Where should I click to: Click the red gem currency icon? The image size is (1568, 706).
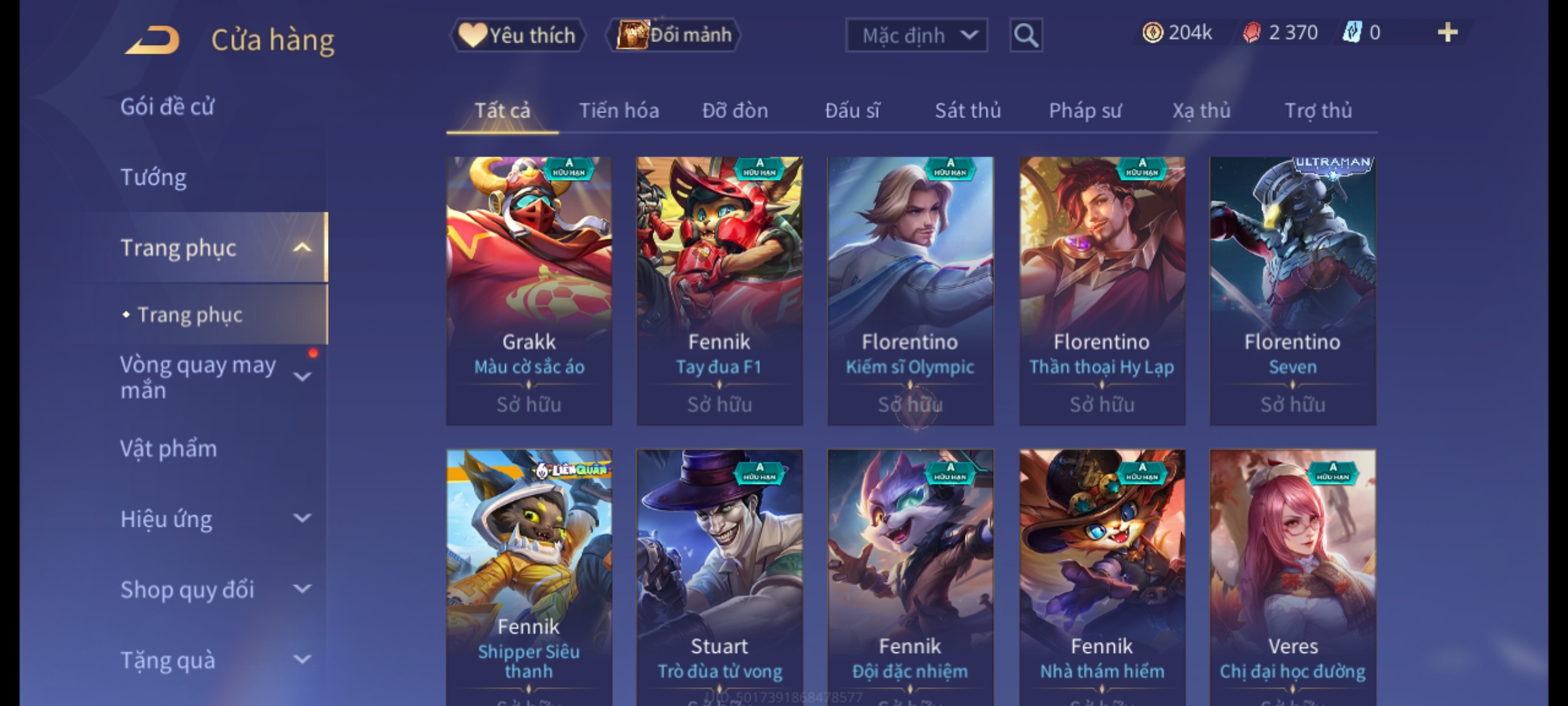1251,33
